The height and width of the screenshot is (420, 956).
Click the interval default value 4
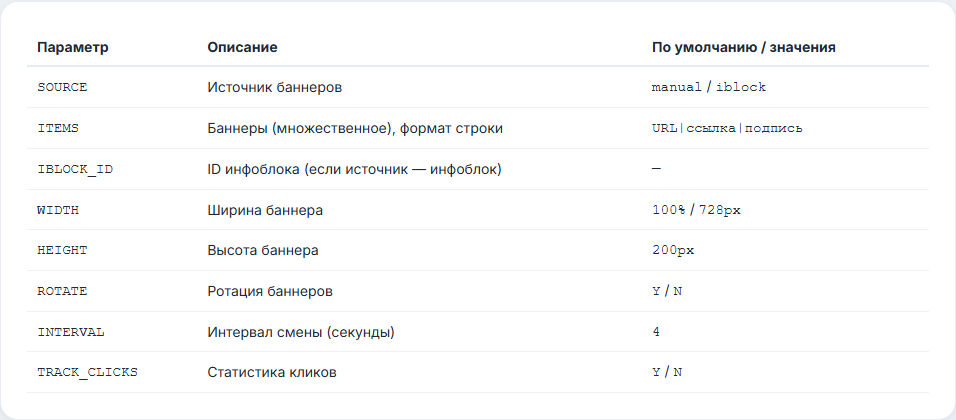click(x=655, y=332)
